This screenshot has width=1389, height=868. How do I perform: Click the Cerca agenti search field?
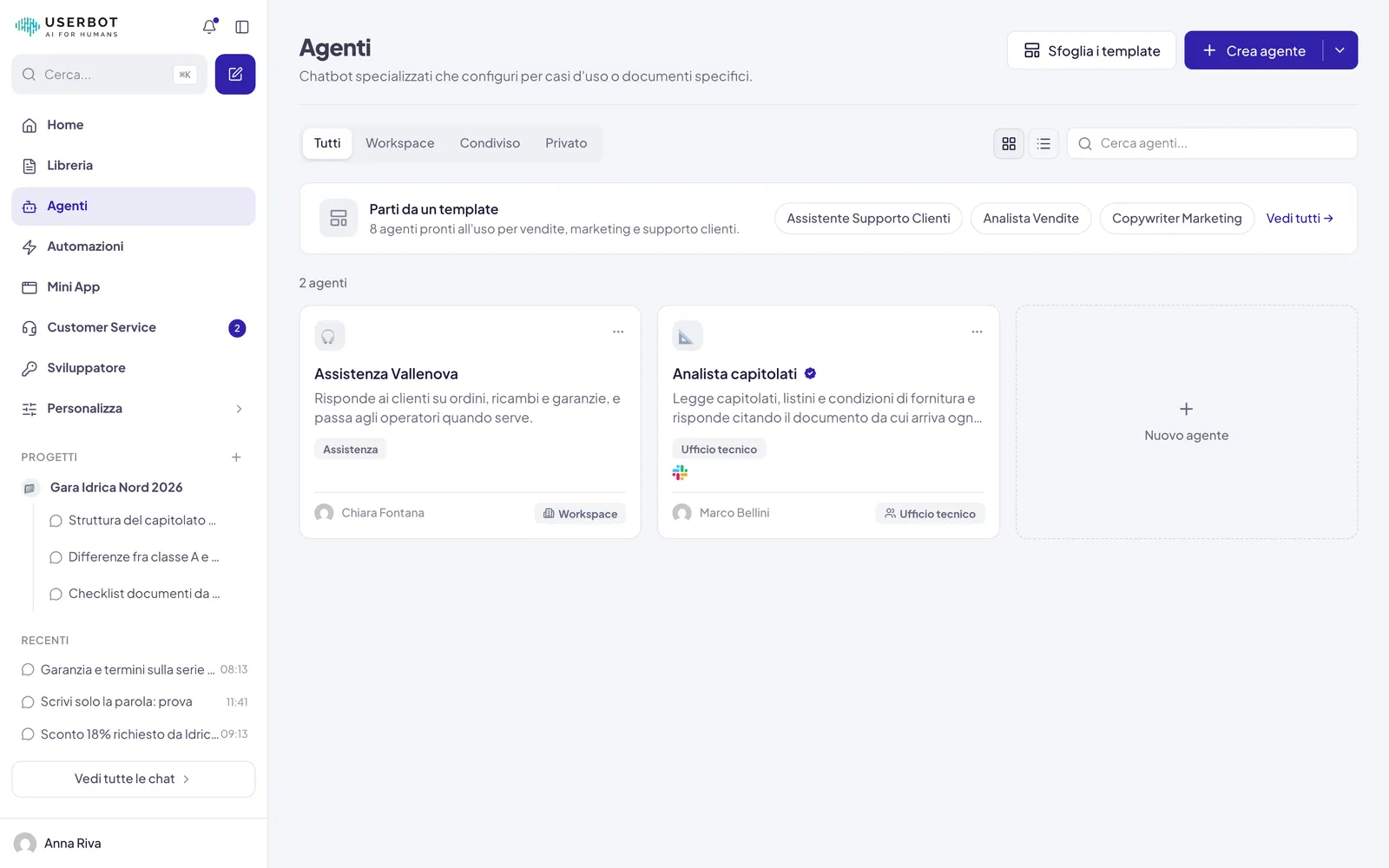[x=1212, y=143]
